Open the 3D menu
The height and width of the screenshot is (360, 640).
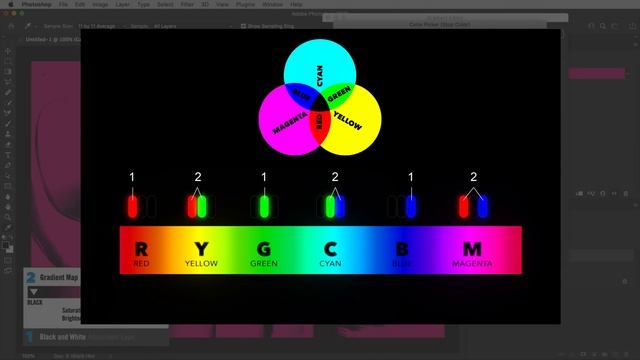(205, 4)
